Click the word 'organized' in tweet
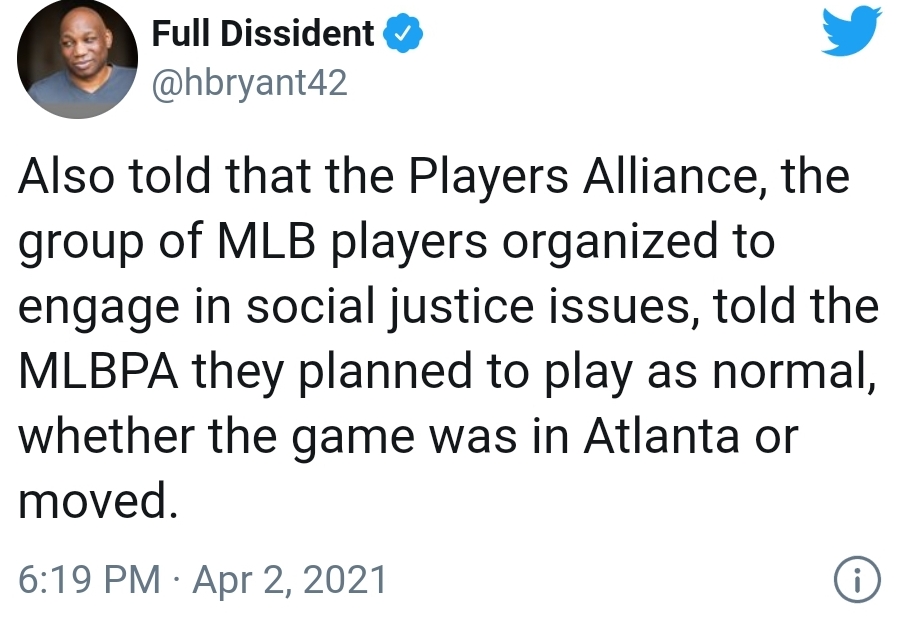909x619 pixels. (609, 243)
